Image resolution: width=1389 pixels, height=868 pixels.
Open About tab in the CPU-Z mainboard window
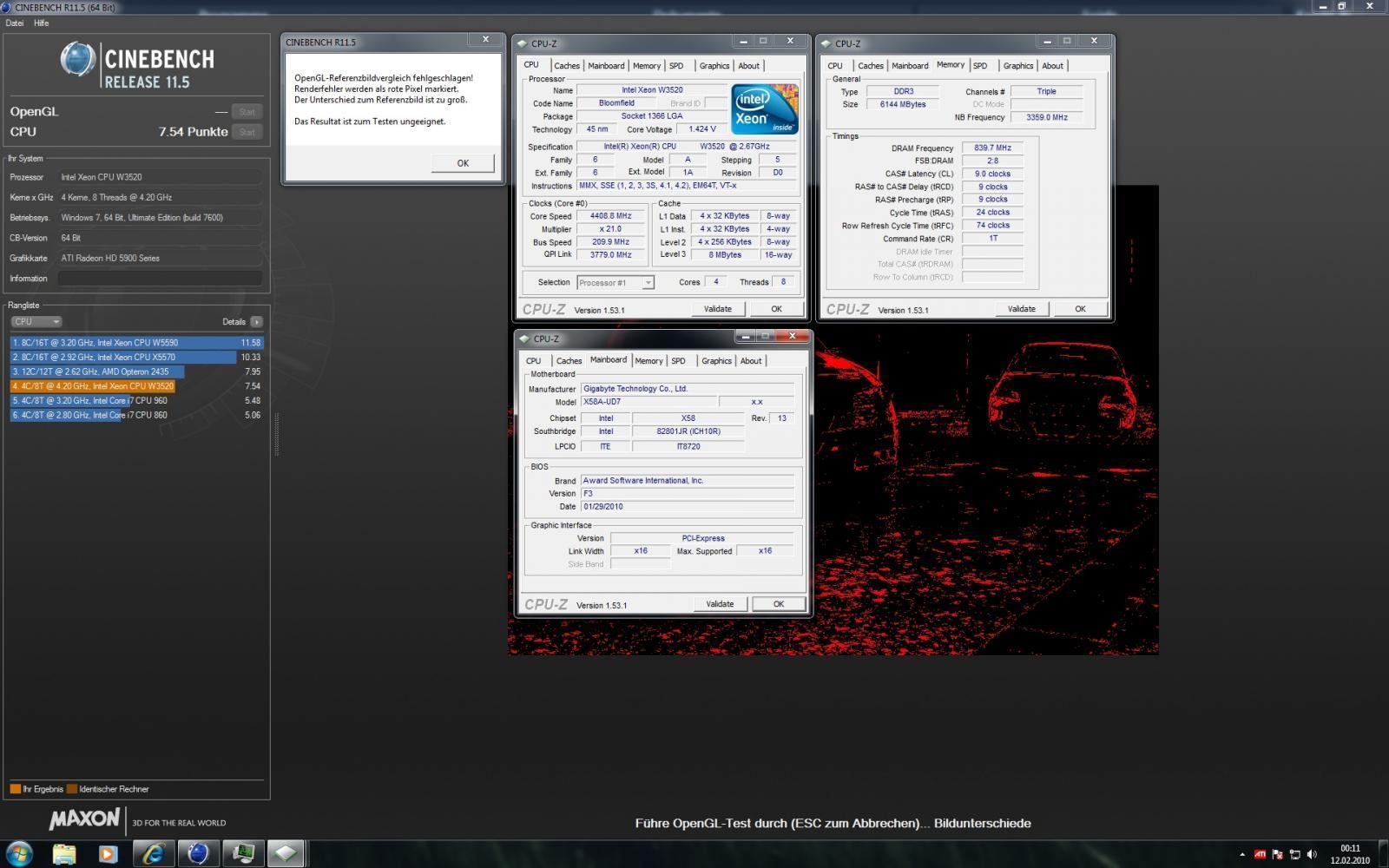point(751,361)
